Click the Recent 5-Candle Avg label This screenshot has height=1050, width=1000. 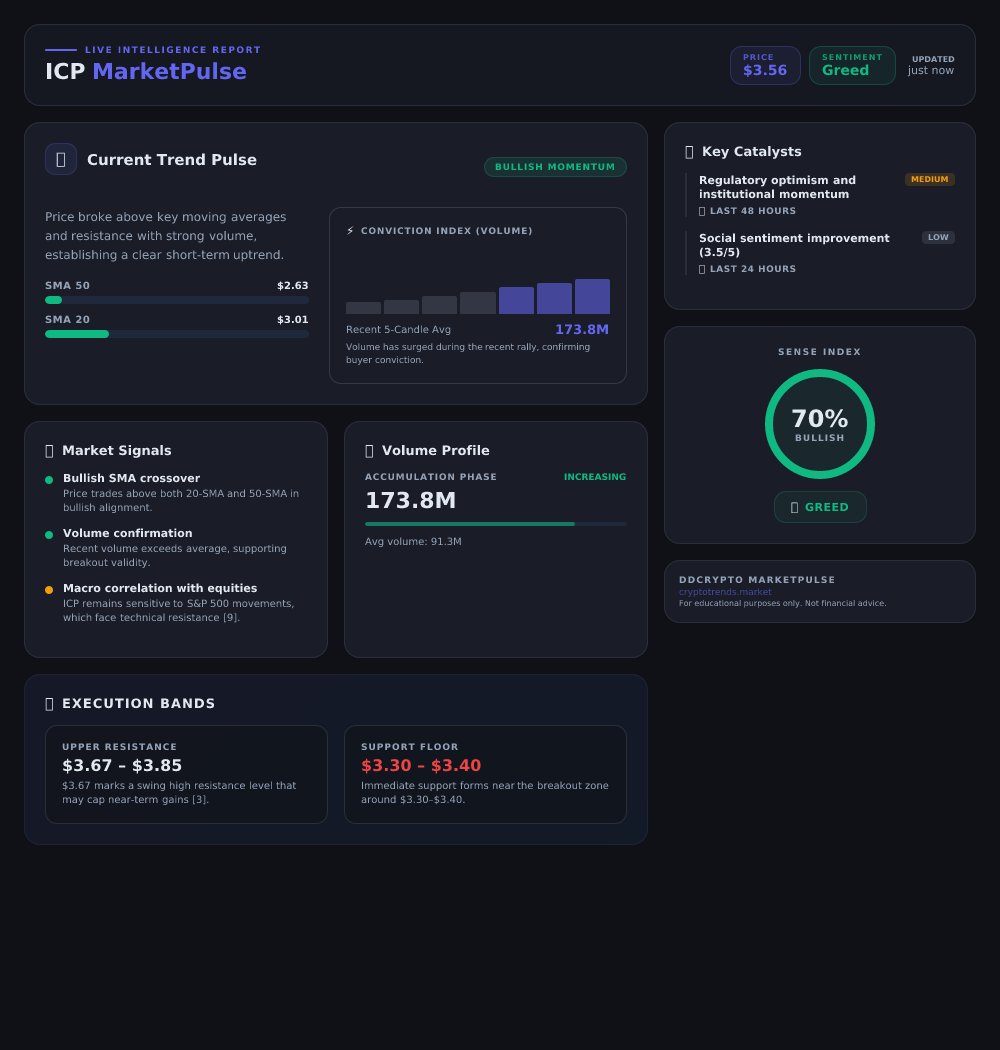point(399,329)
